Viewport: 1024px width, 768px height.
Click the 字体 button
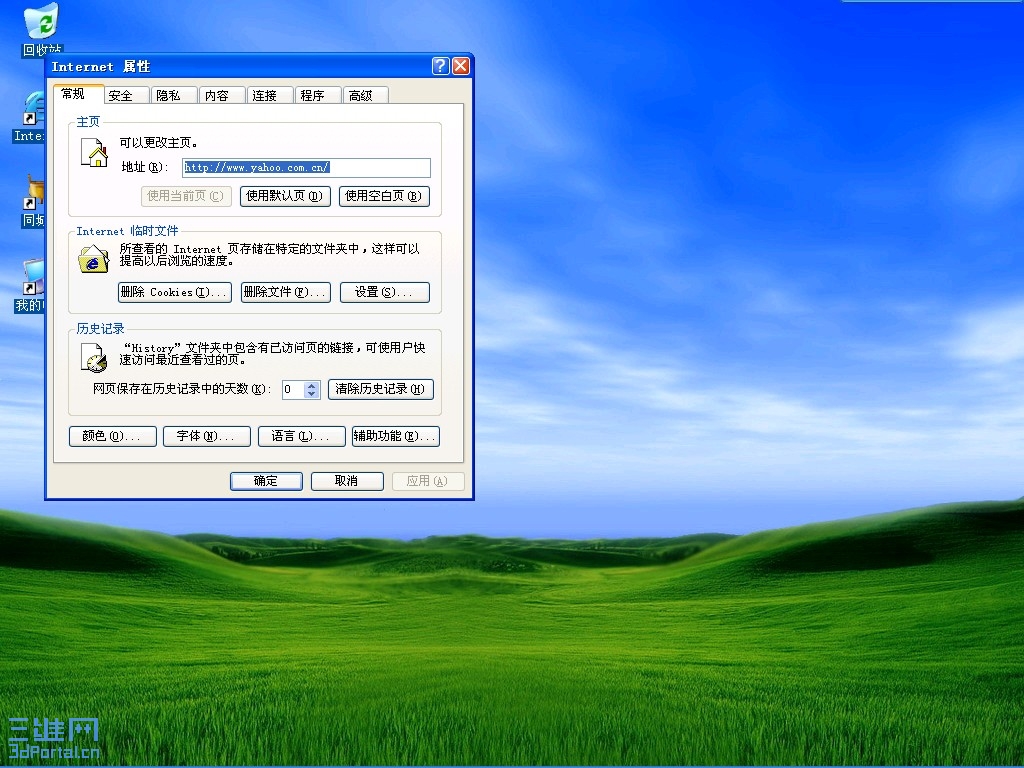coord(206,436)
